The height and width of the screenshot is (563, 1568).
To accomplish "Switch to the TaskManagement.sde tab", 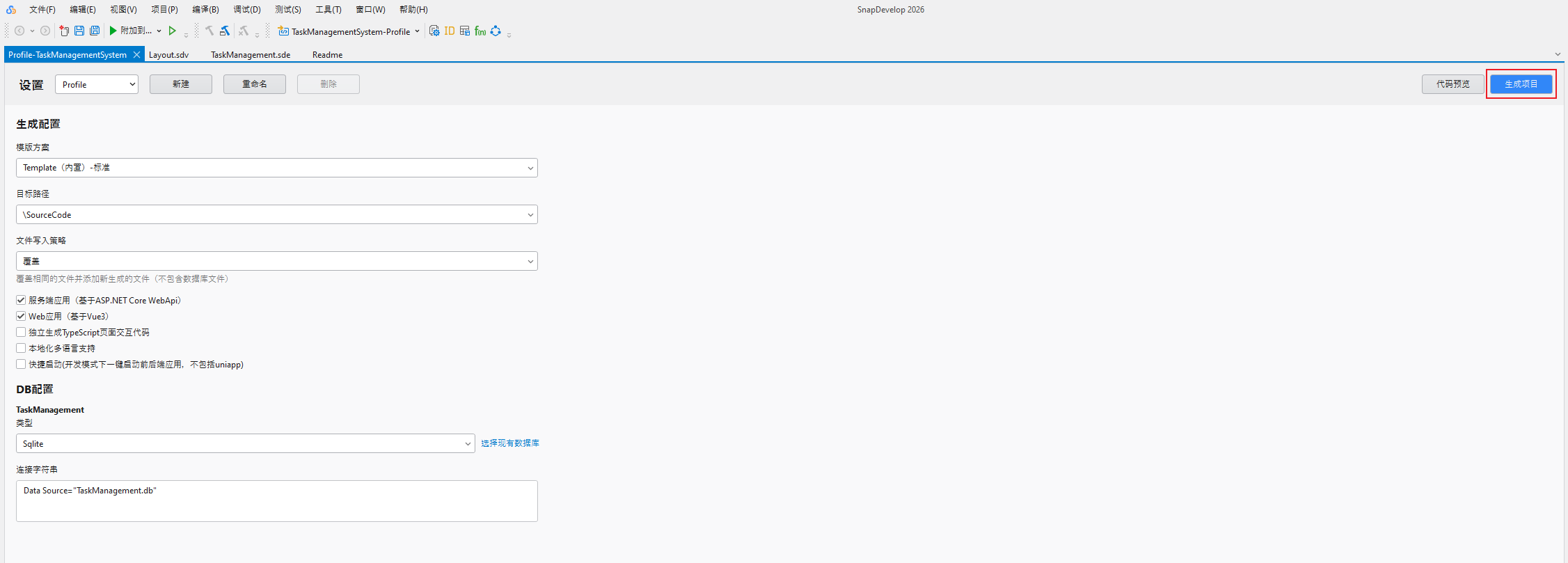I will (x=251, y=54).
